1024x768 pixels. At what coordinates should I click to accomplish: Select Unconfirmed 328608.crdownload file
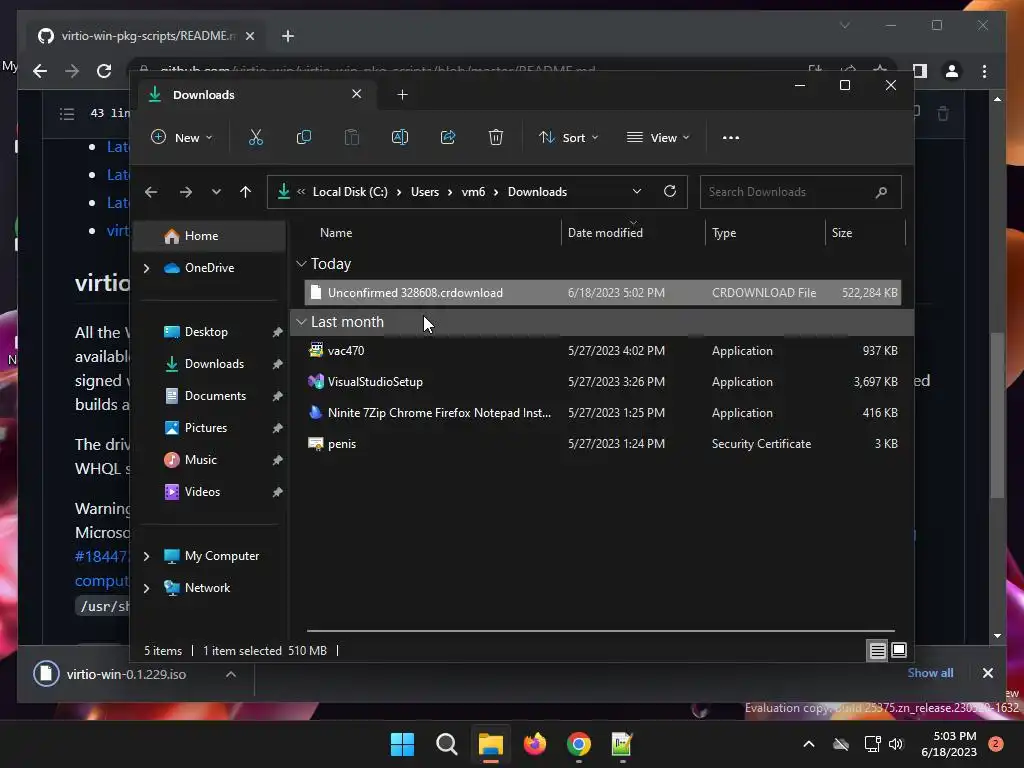pos(602,293)
